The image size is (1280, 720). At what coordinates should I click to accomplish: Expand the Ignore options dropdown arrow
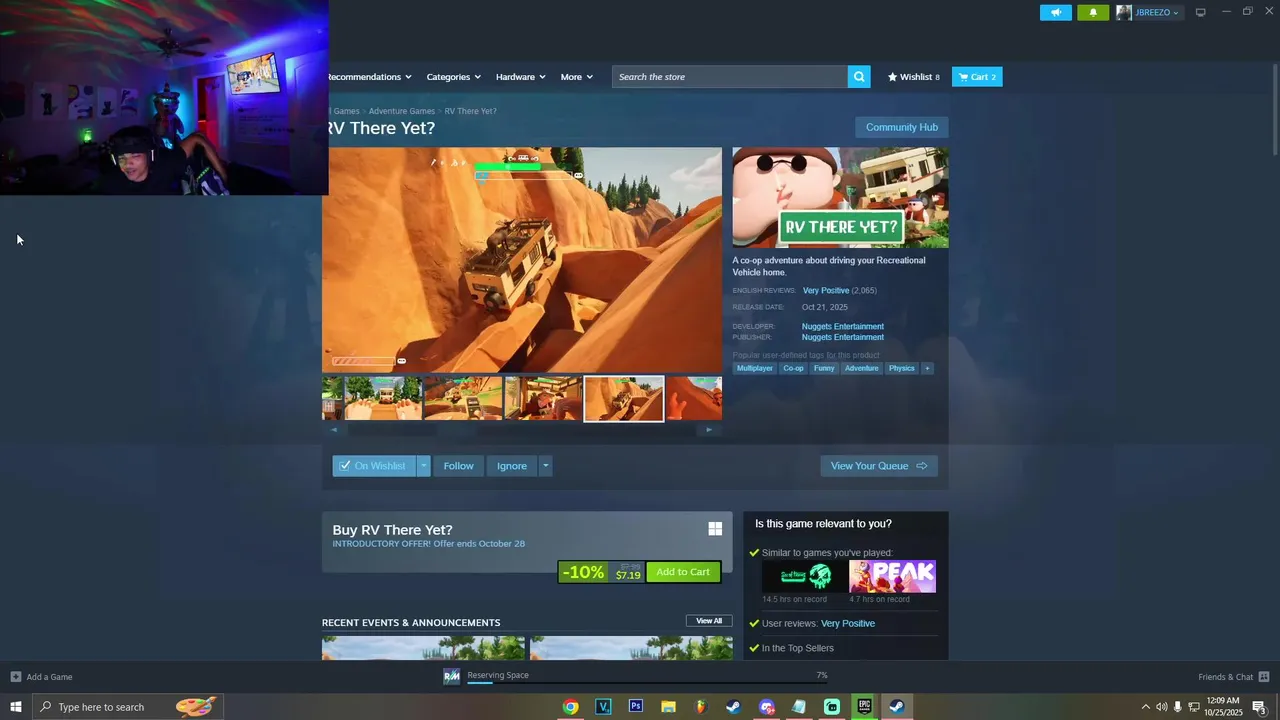pos(545,466)
